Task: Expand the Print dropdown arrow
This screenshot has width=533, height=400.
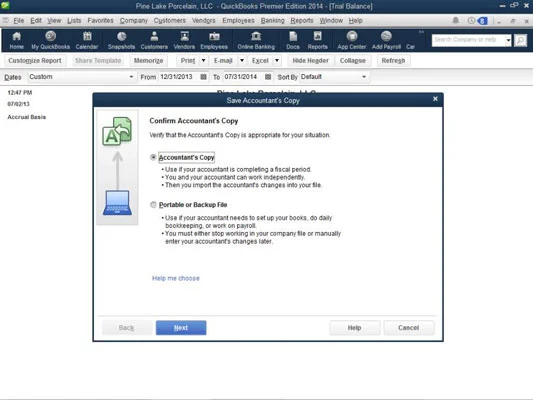Action: point(203,60)
